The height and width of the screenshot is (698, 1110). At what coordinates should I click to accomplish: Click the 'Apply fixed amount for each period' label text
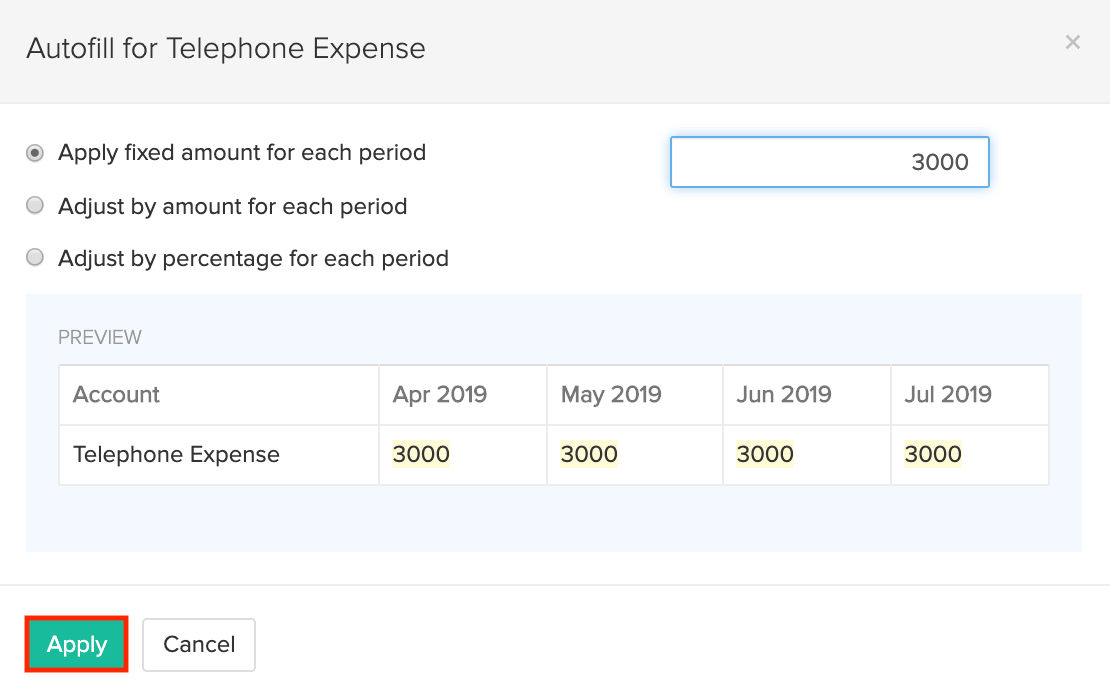242,153
